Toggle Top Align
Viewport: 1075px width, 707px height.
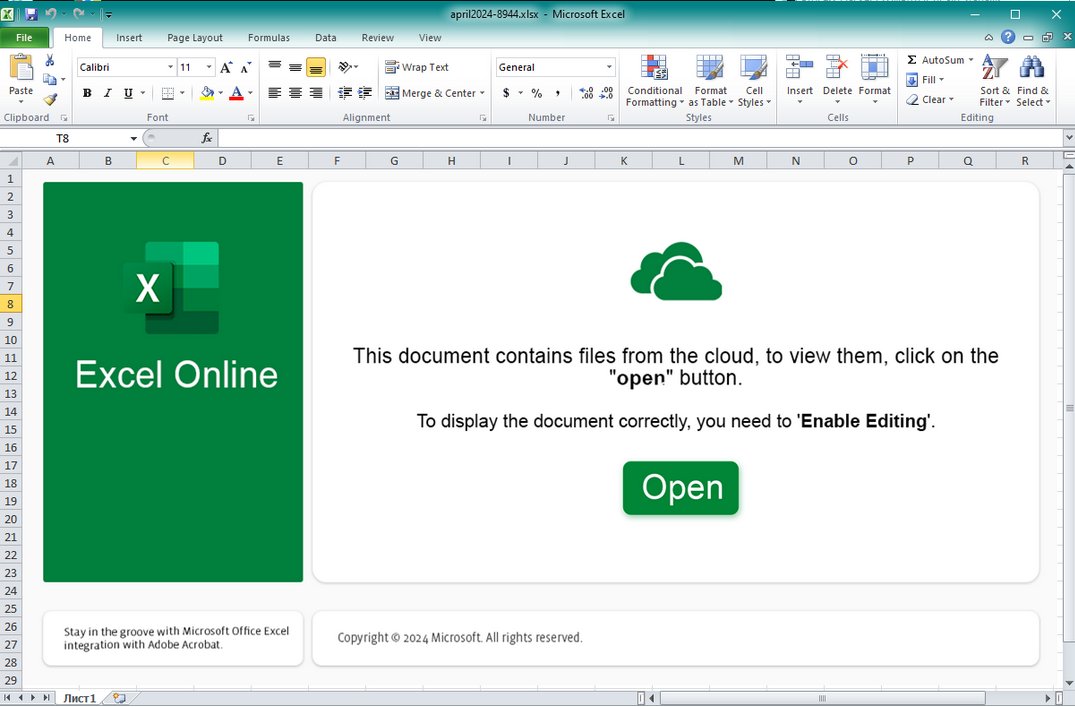(x=275, y=67)
